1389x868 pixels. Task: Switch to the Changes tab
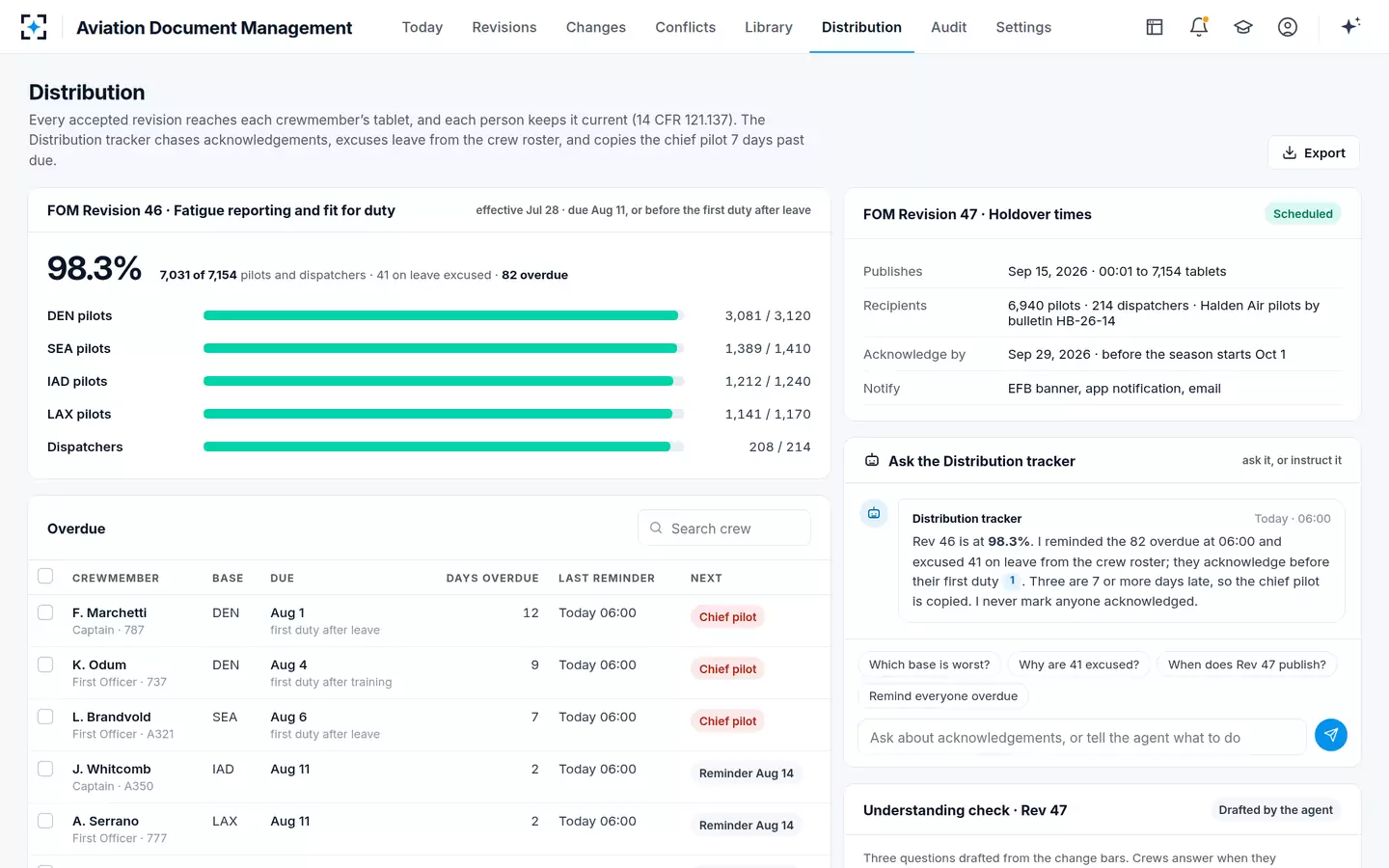pos(596,27)
